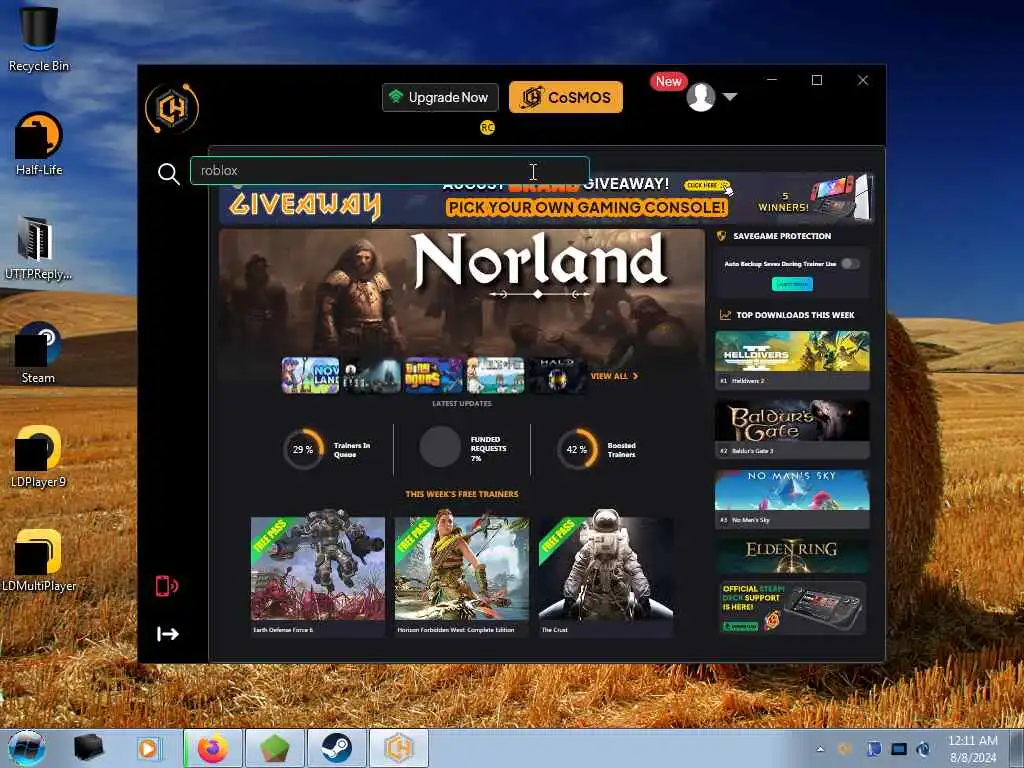
Task: Click the red New badge
Action: (668, 81)
